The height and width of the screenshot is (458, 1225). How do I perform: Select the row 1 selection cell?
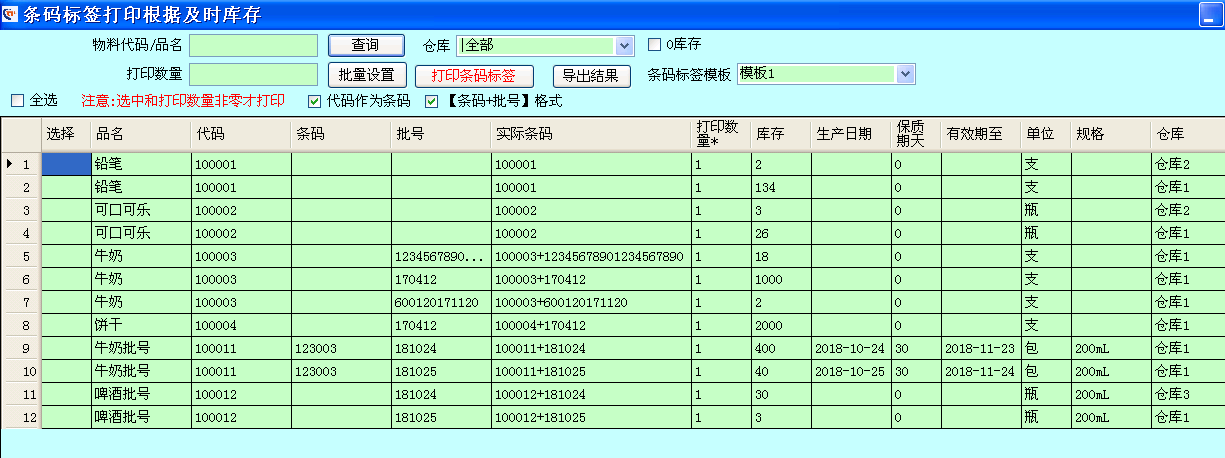click(65, 164)
